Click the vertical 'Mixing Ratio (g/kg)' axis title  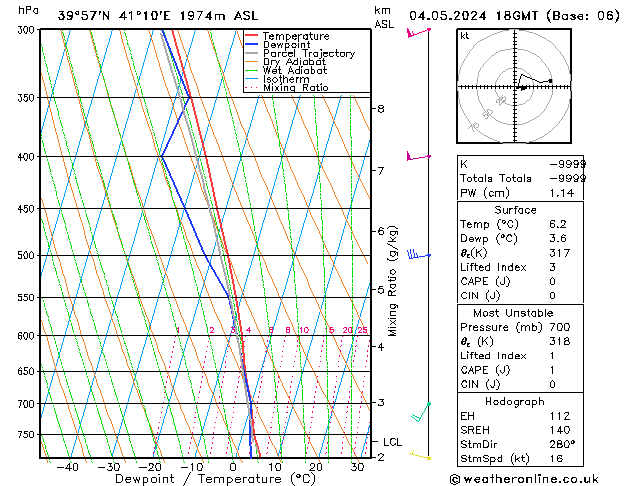click(x=392, y=281)
